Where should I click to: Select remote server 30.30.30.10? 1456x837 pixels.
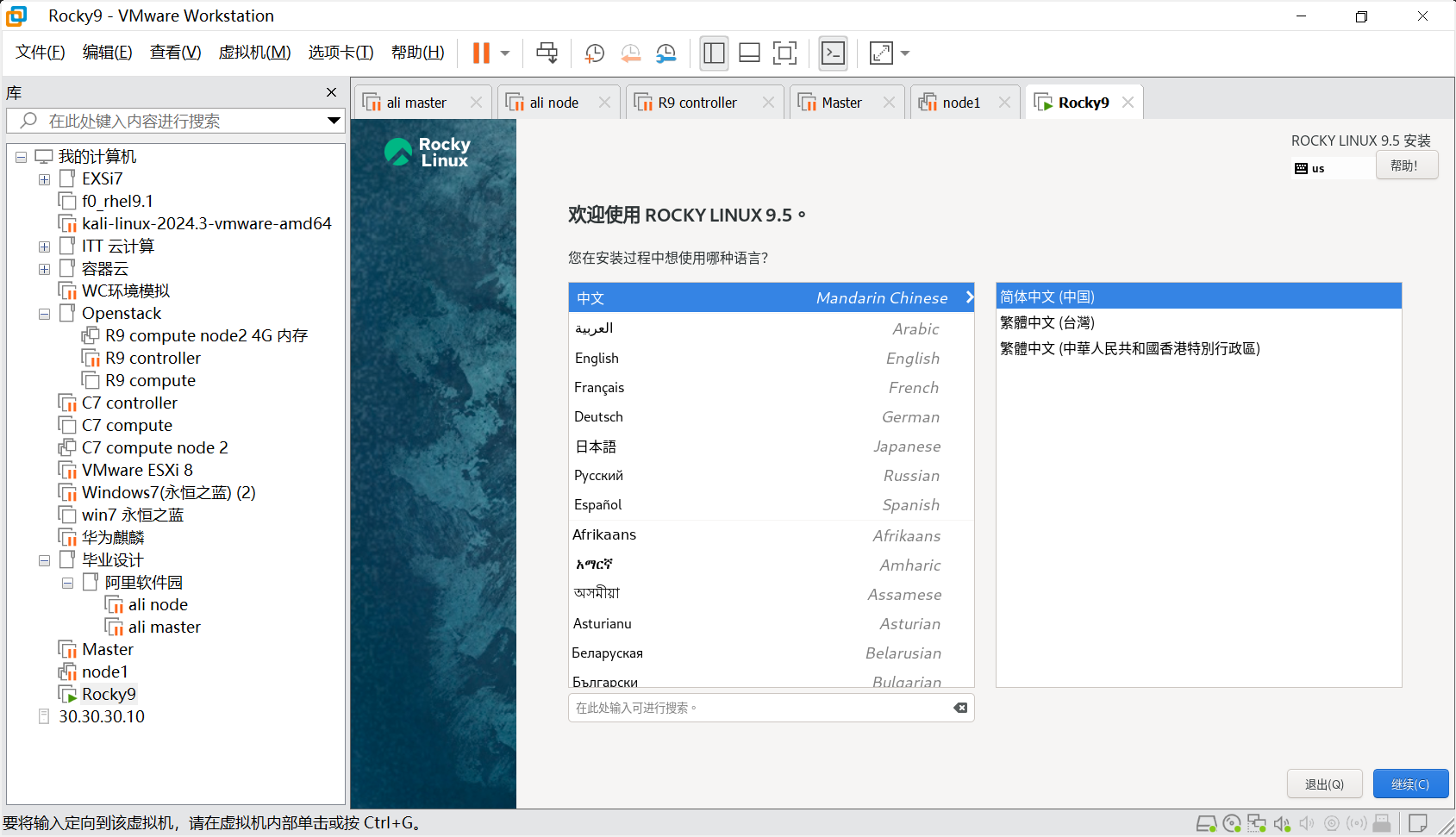[x=102, y=716]
